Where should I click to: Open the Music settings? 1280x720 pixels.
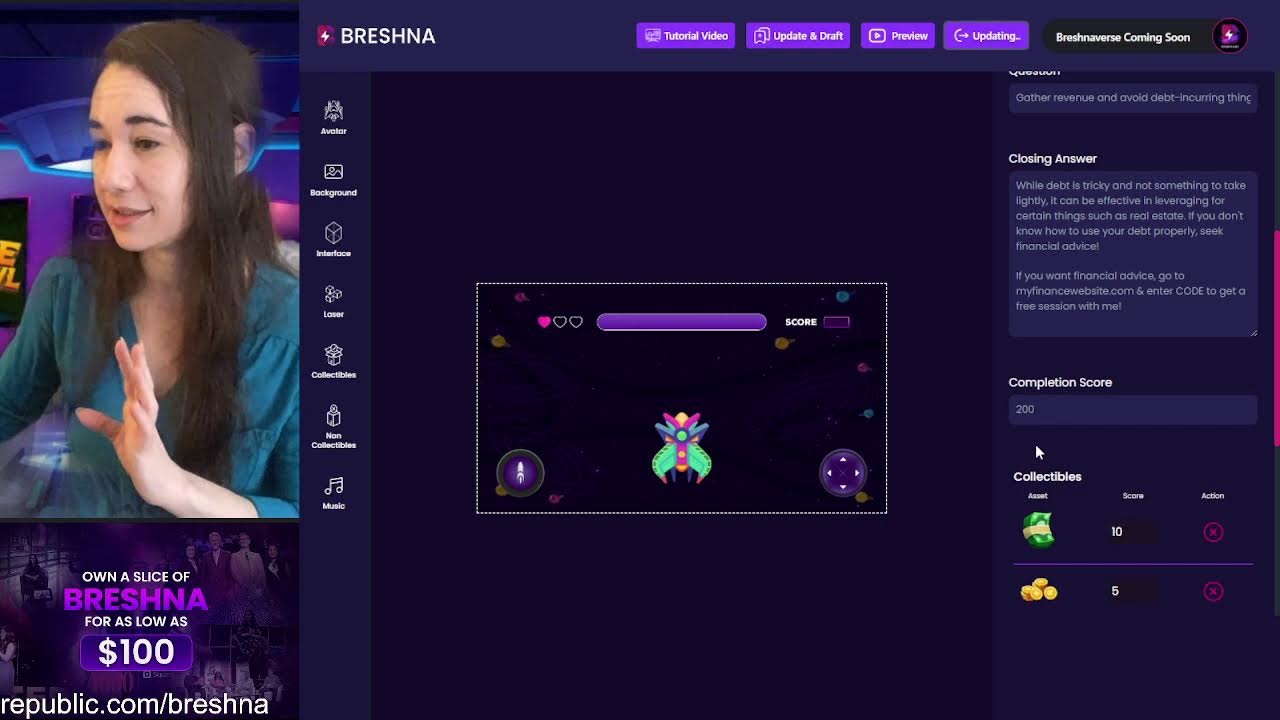click(333, 493)
